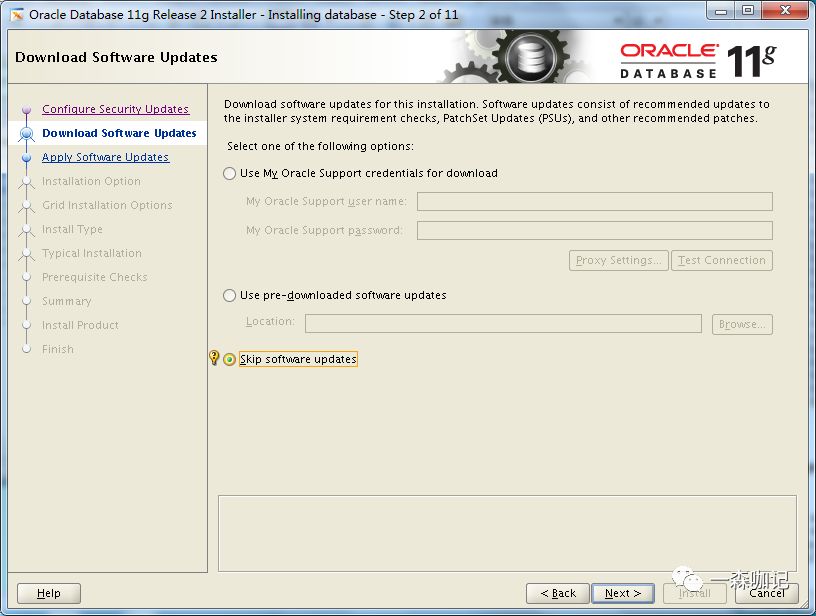
Task: Click the Oracle installer title bar icon
Action: click(x=17, y=15)
